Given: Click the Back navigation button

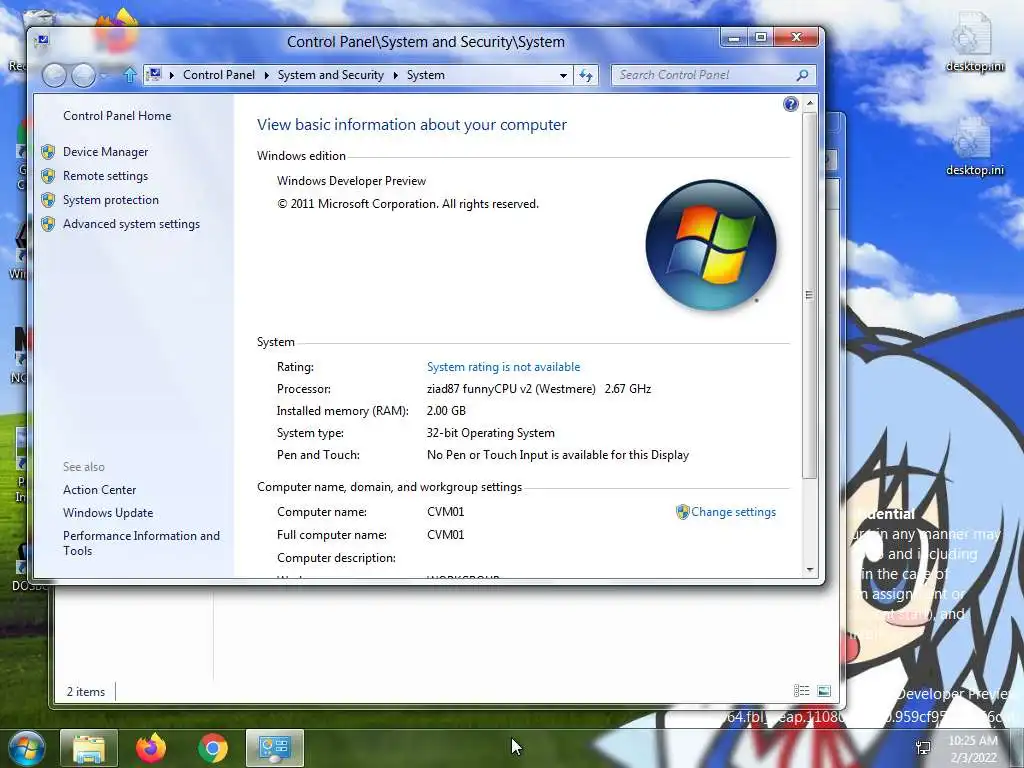Looking at the screenshot, I should tap(54, 75).
